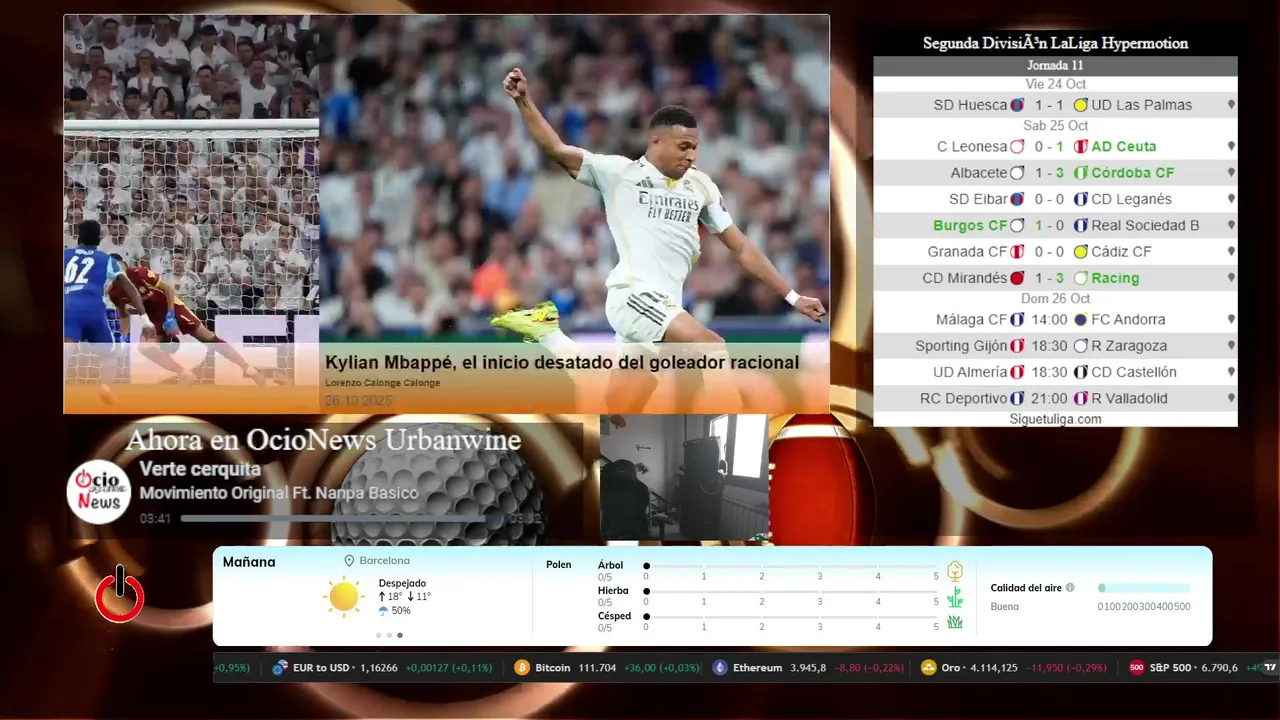The height and width of the screenshot is (720, 1280).
Task: Click the Ethereum logo in the ticker
Action: pyautogui.click(x=720, y=668)
